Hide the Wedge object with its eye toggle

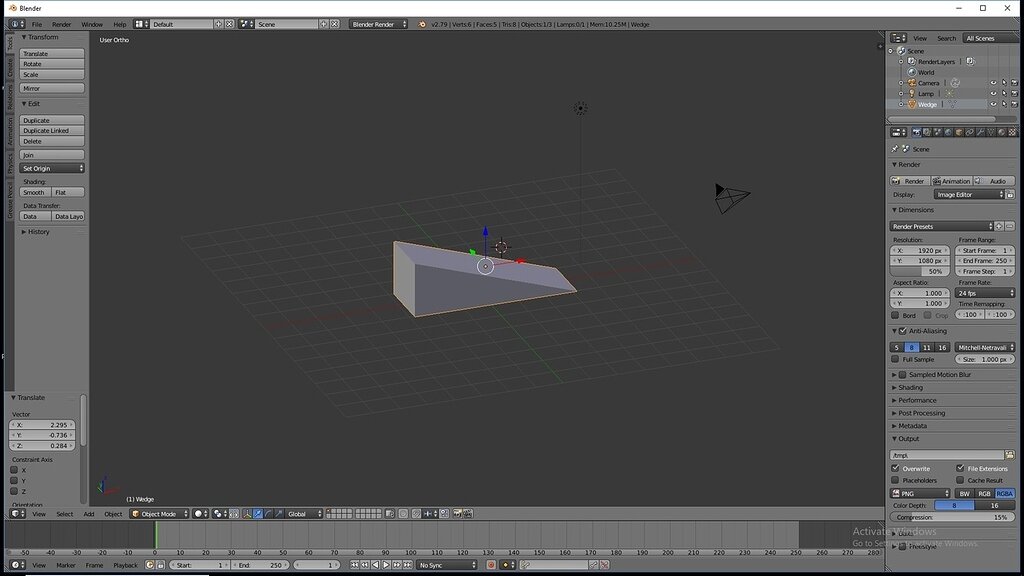pos(993,105)
